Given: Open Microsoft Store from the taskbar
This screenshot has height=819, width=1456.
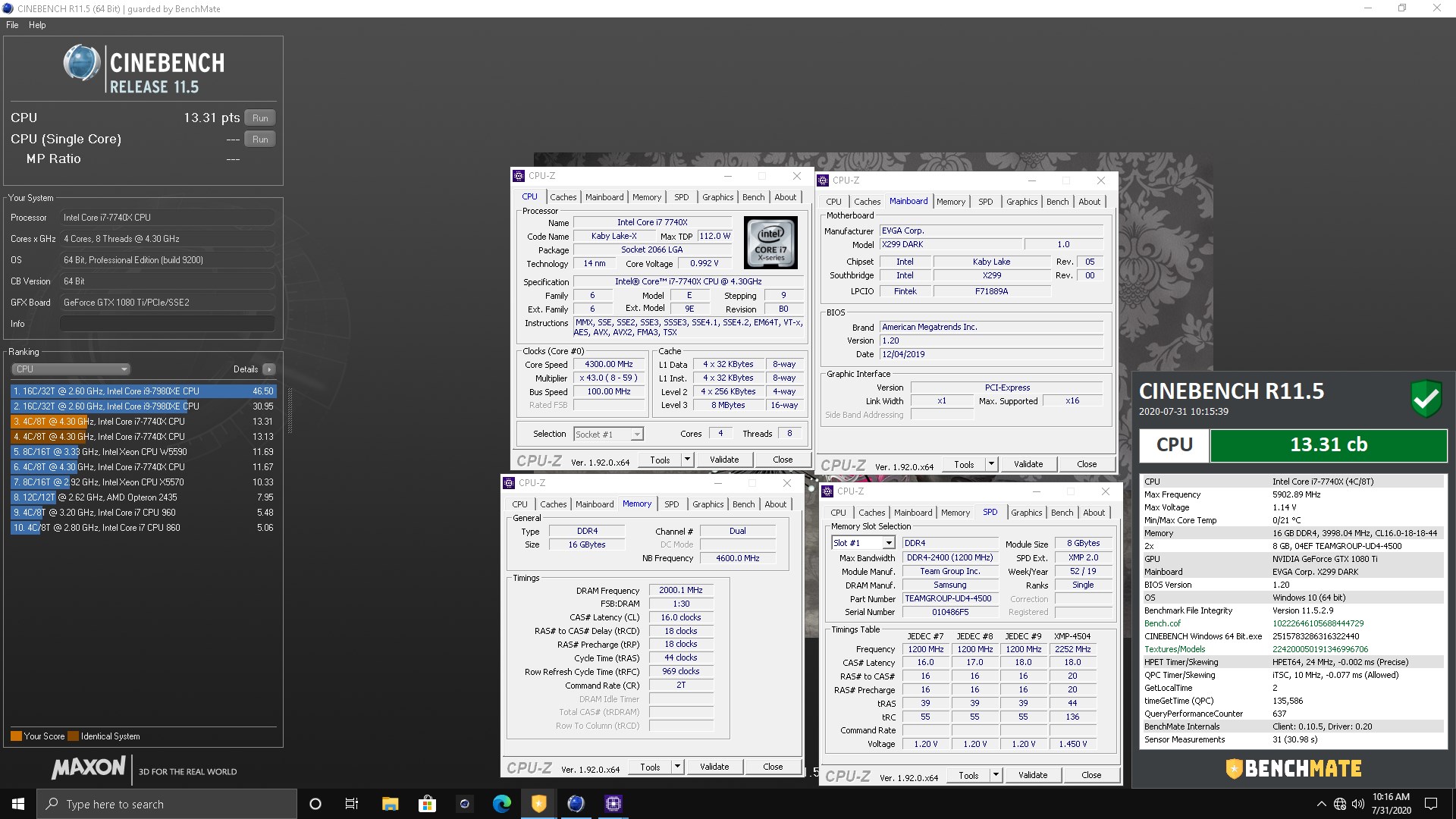Looking at the screenshot, I should [x=427, y=804].
